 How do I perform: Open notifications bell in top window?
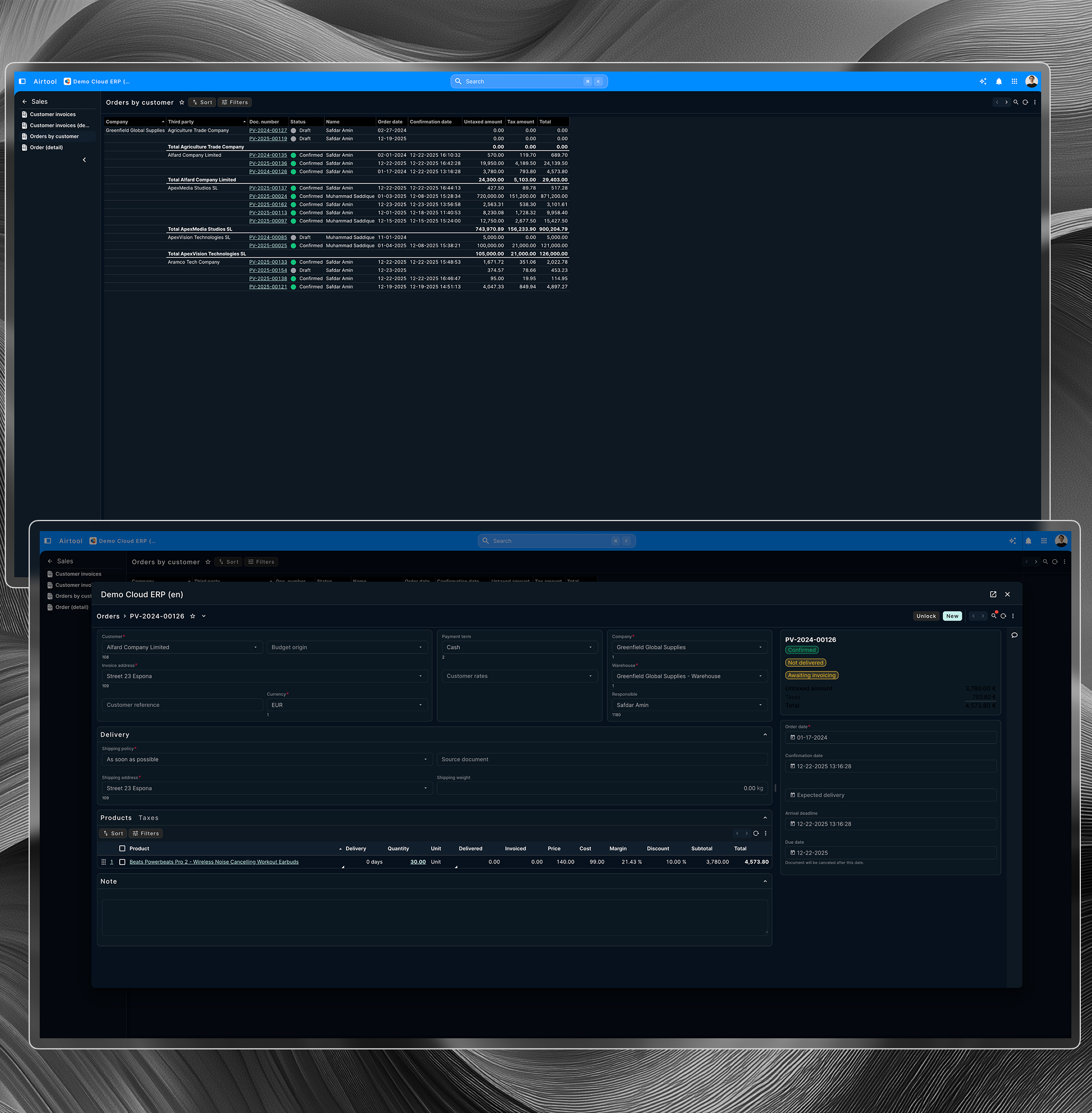(999, 82)
